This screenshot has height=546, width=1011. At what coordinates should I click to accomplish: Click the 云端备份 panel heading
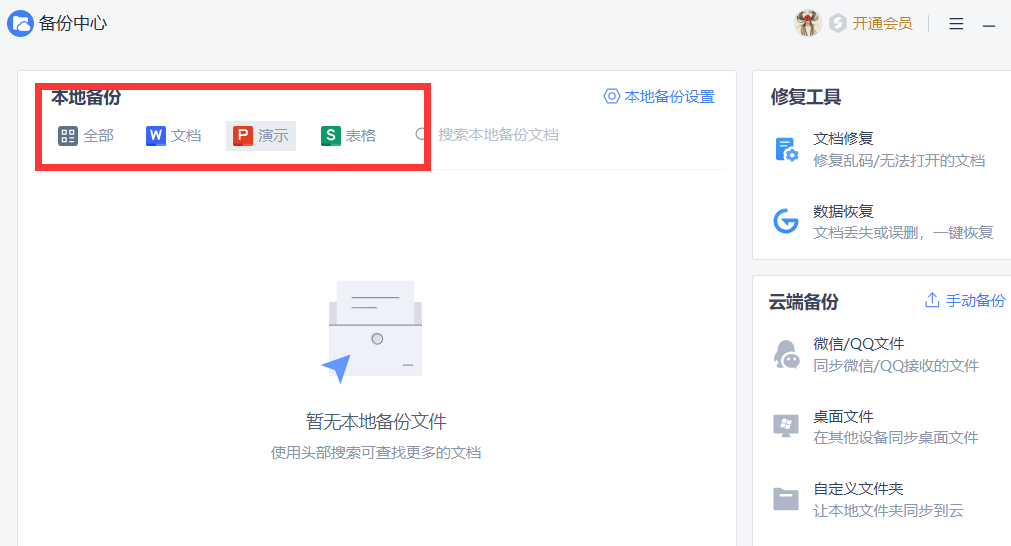(803, 302)
